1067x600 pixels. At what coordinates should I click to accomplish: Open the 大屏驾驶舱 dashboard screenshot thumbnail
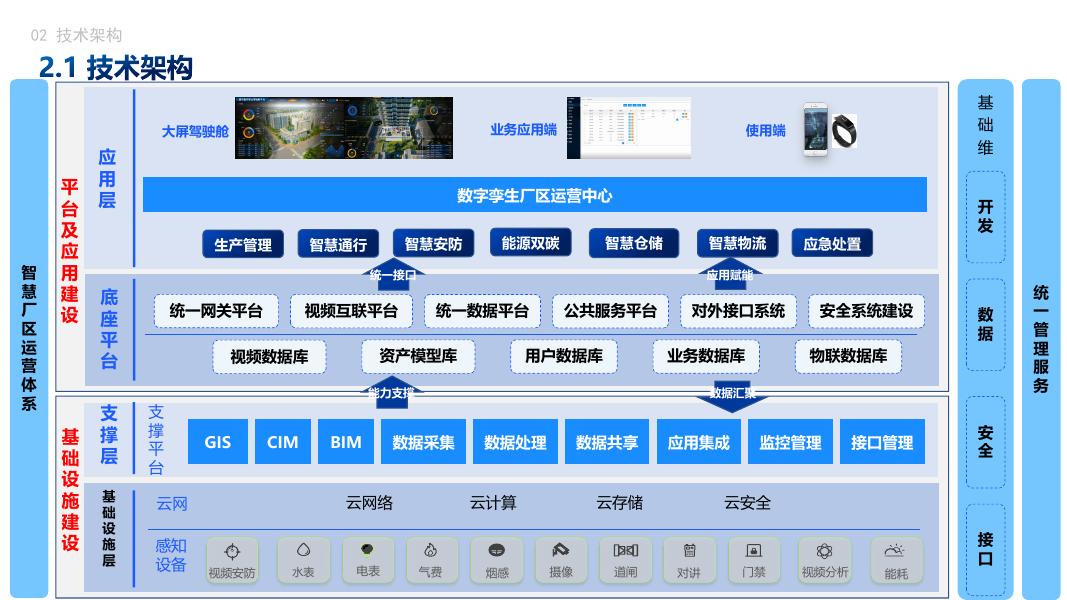point(344,128)
